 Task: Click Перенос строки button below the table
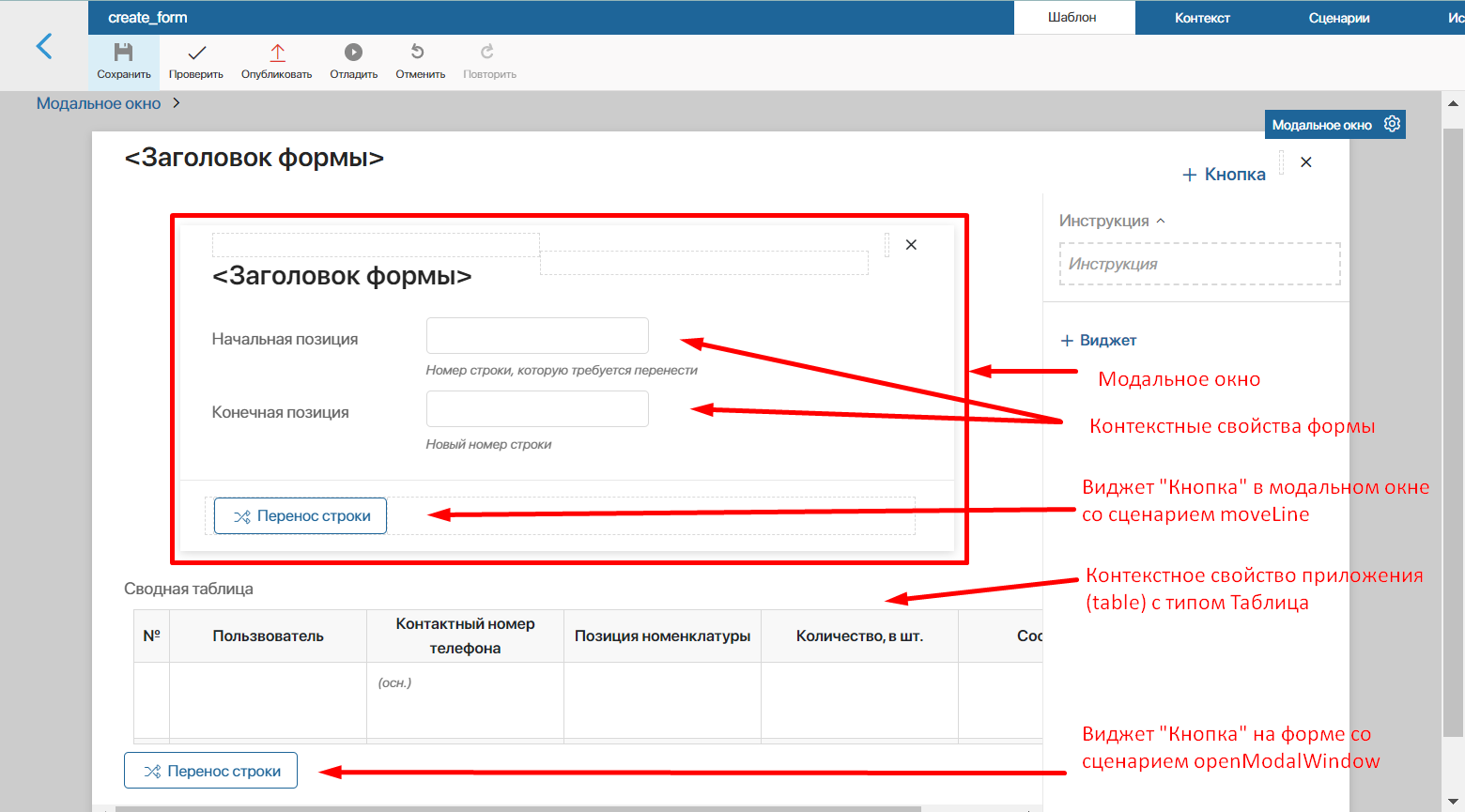click(x=210, y=771)
